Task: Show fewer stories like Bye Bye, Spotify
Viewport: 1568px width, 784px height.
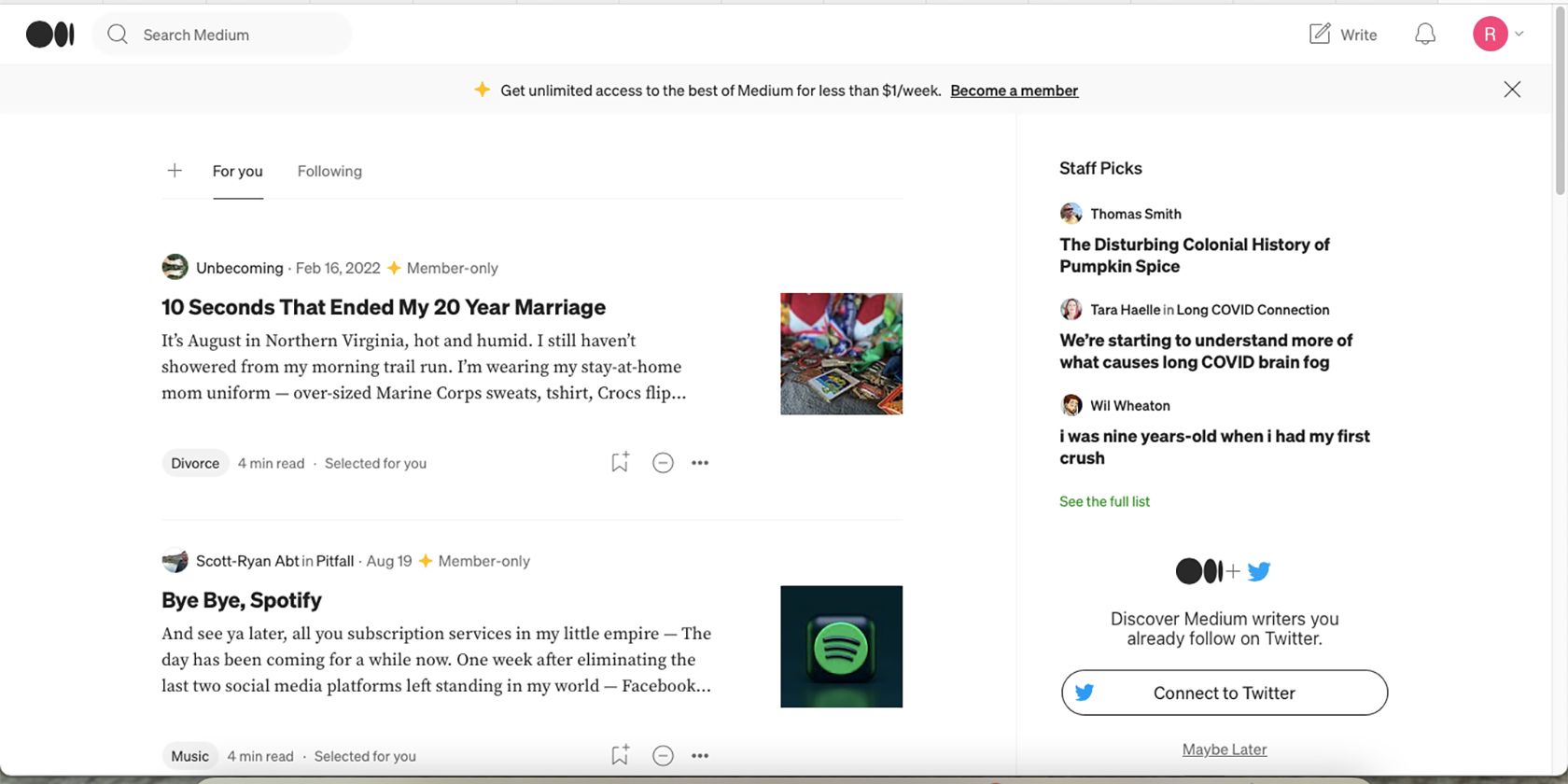Action: point(663,755)
